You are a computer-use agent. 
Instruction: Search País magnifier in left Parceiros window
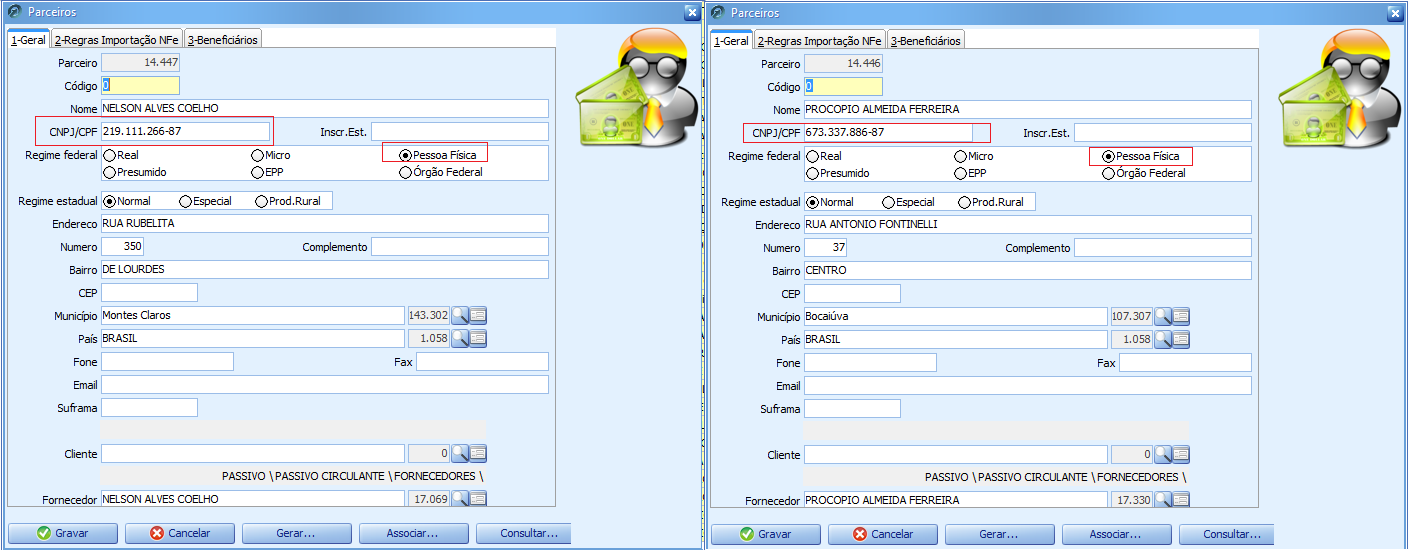tap(460, 339)
